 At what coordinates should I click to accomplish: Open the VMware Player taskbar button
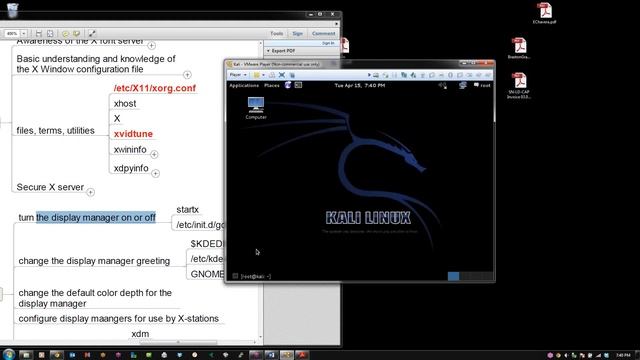(286, 355)
